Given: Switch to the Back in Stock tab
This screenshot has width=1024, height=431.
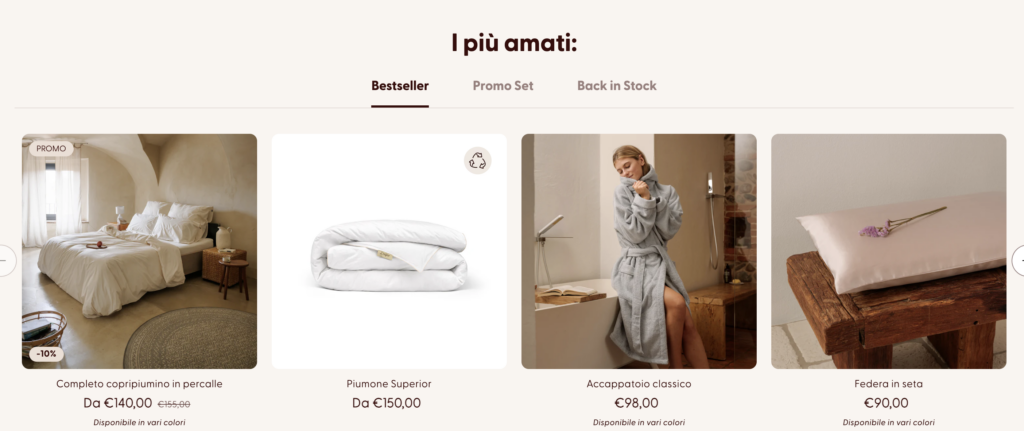Looking at the screenshot, I should tap(616, 86).
